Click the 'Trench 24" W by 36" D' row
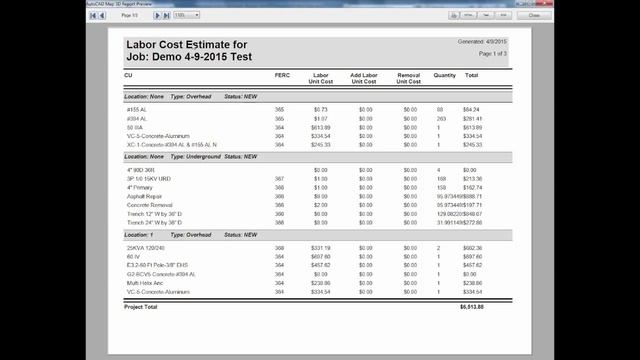640x360 pixels. pos(154,223)
